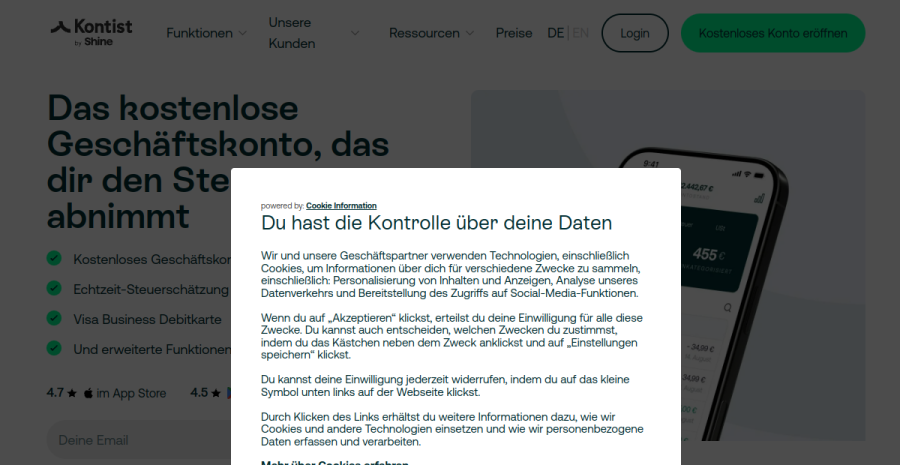Expand the Funktionen dropdown chevron
Viewport: 900px width, 465px height.
pyautogui.click(x=242, y=33)
